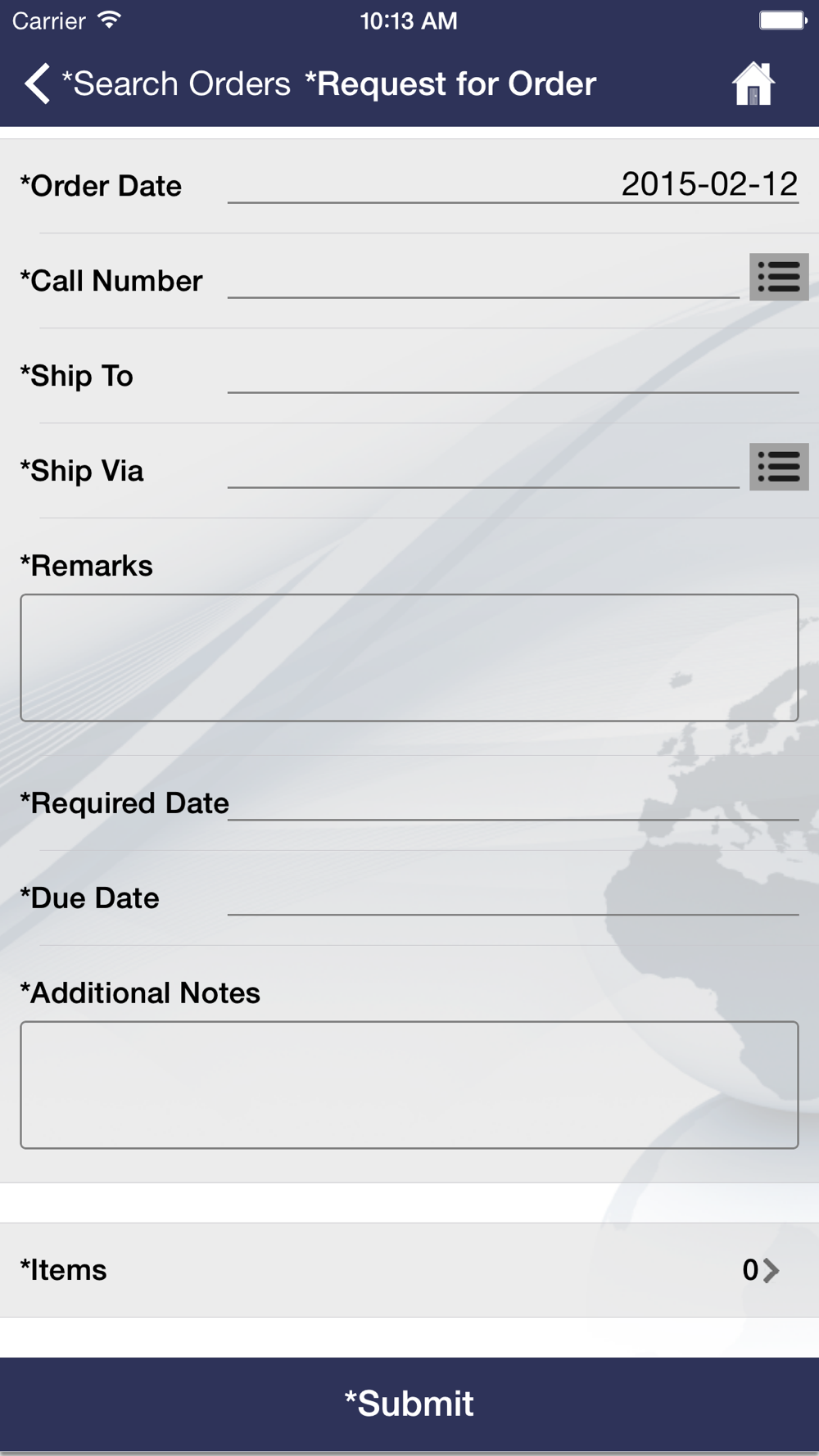Select the Order Date field
This screenshot has width=819, height=1456.
point(513,185)
